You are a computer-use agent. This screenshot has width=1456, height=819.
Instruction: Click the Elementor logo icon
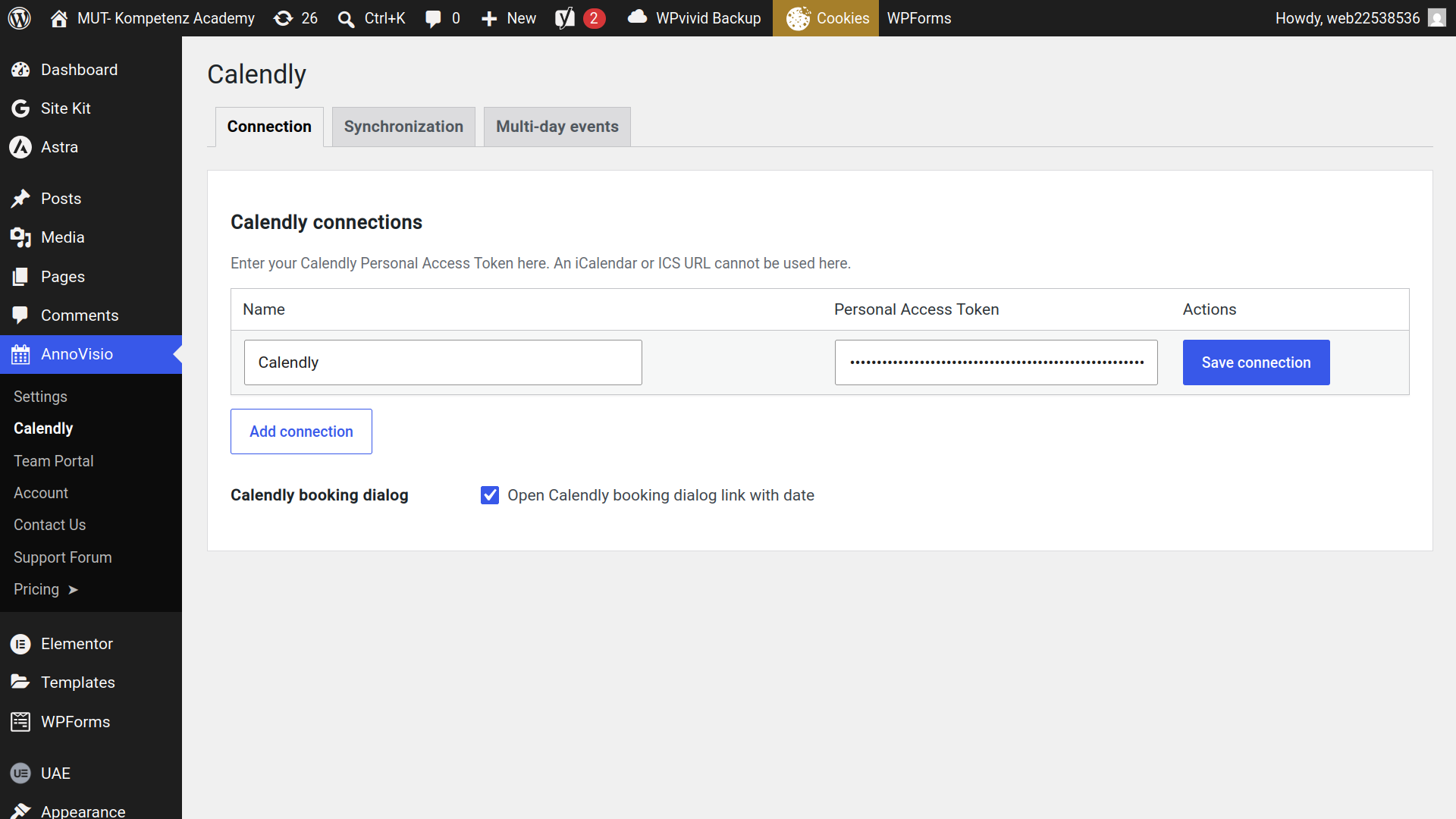pyautogui.click(x=20, y=644)
